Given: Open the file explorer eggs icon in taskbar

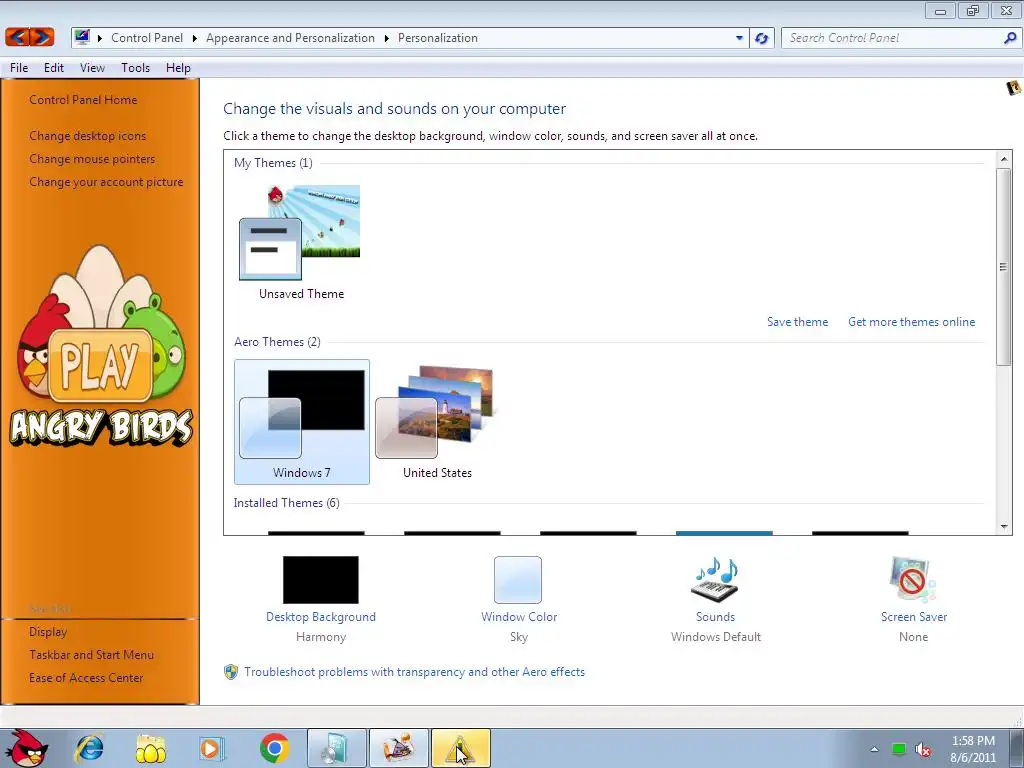Looking at the screenshot, I should 151,748.
